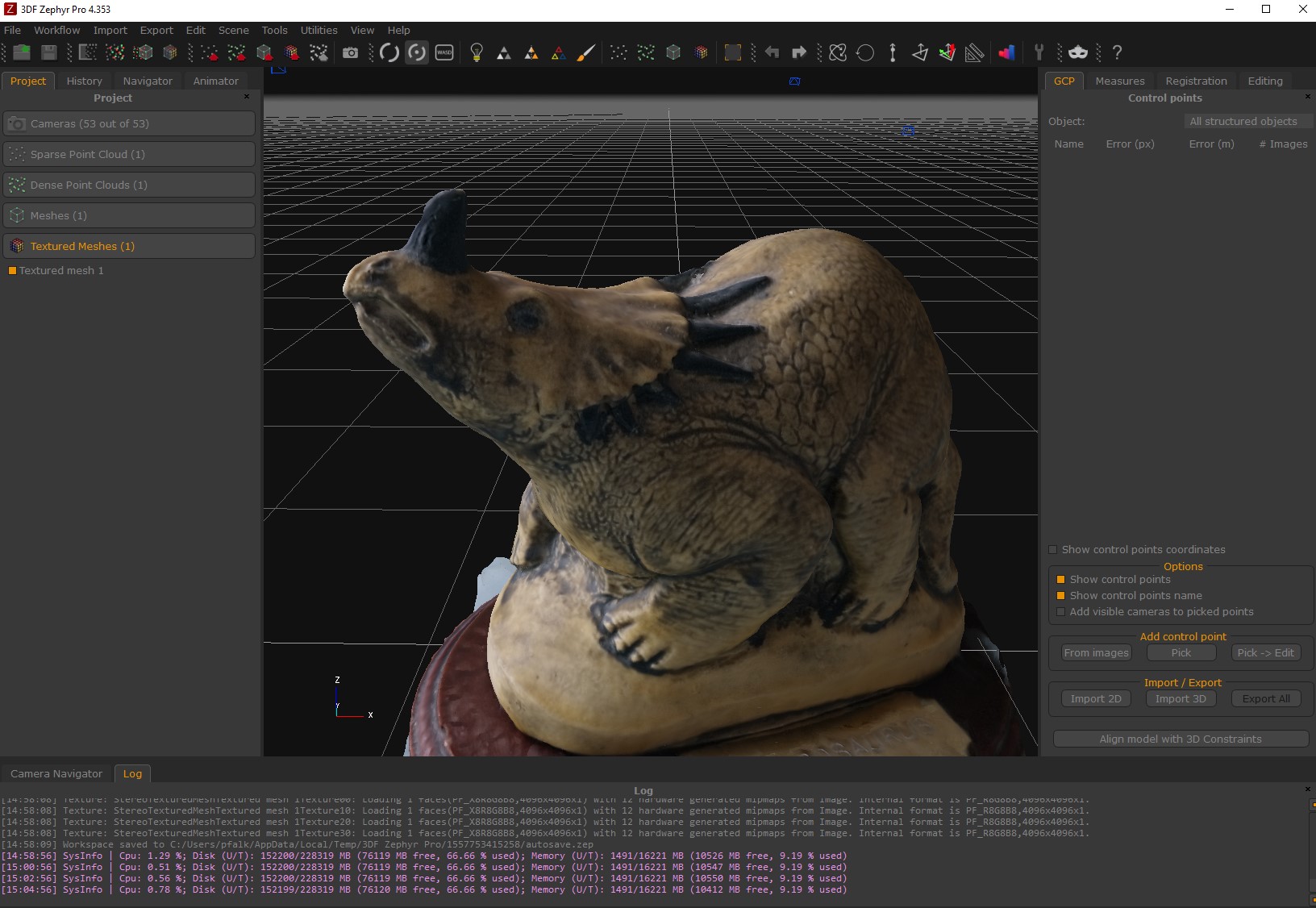This screenshot has height=908, width=1316.
Task: Toggle the light bulb lighting icon
Action: click(x=477, y=53)
